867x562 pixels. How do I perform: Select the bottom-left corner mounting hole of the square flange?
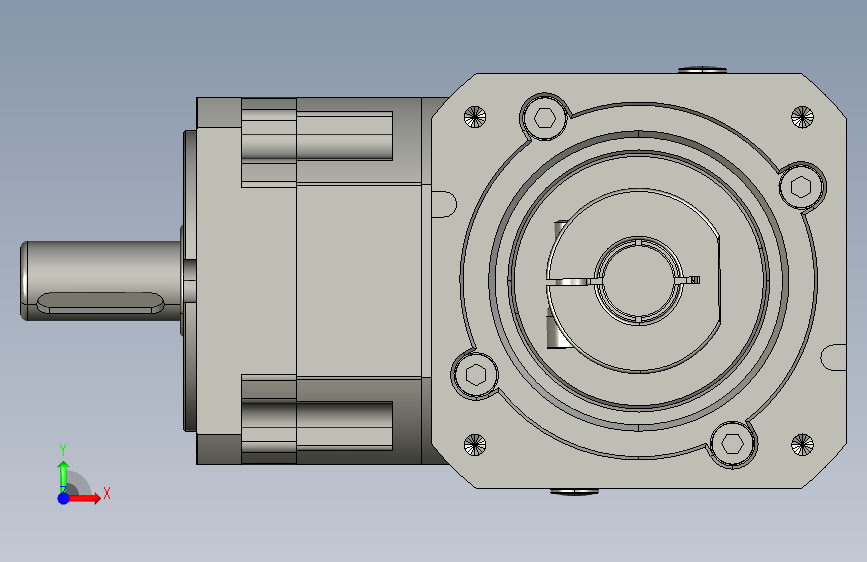[475, 444]
